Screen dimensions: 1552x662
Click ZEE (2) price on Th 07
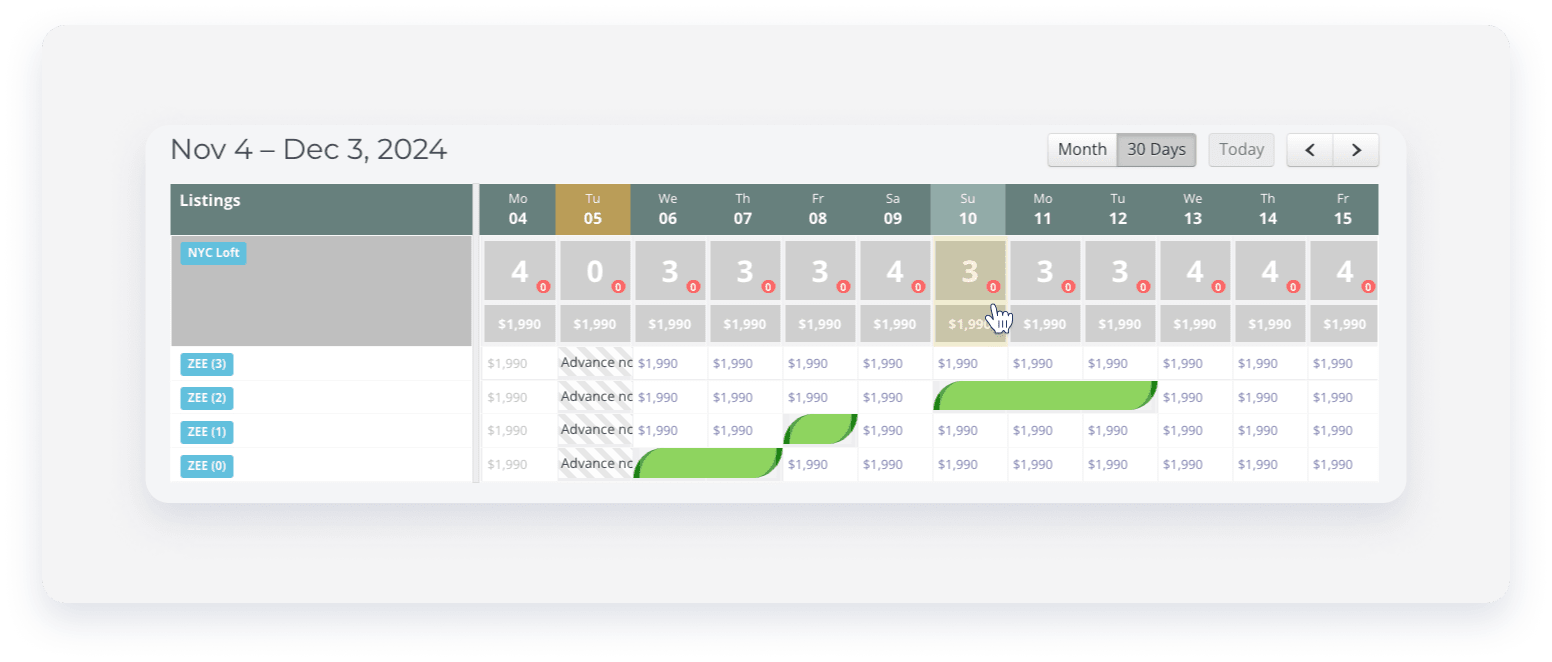point(732,397)
